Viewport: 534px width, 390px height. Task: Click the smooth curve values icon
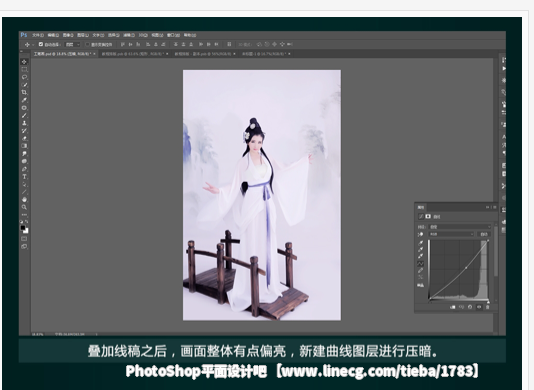click(x=421, y=277)
